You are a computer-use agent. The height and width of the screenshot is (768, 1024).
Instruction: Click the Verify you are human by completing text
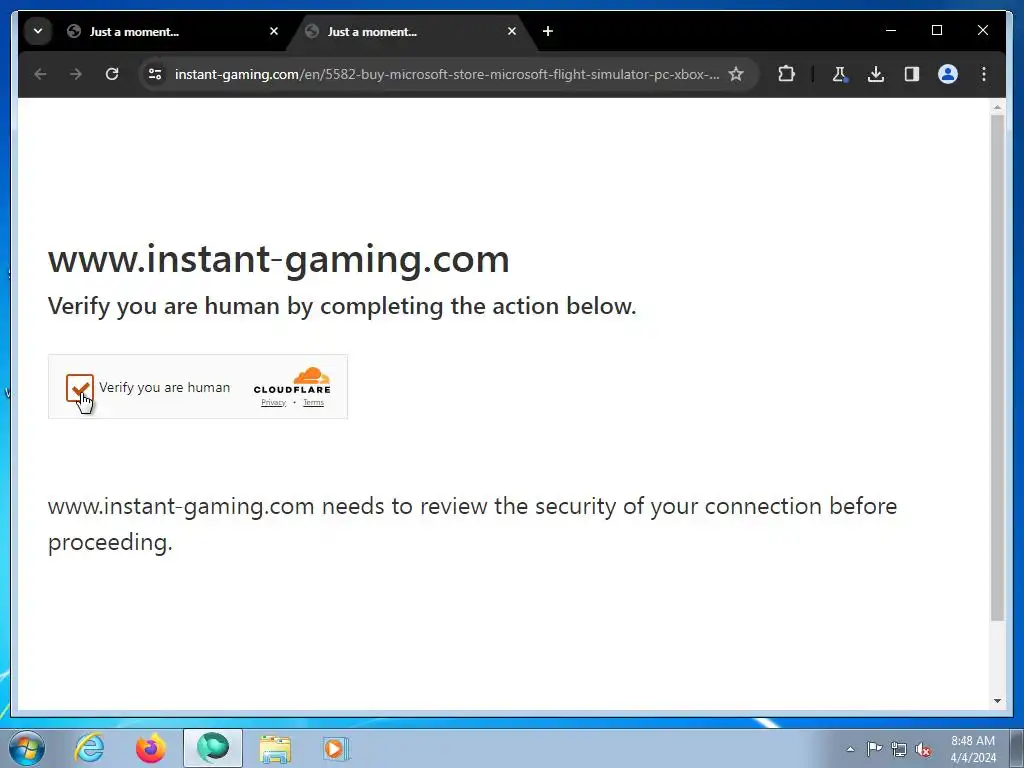tap(342, 306)
